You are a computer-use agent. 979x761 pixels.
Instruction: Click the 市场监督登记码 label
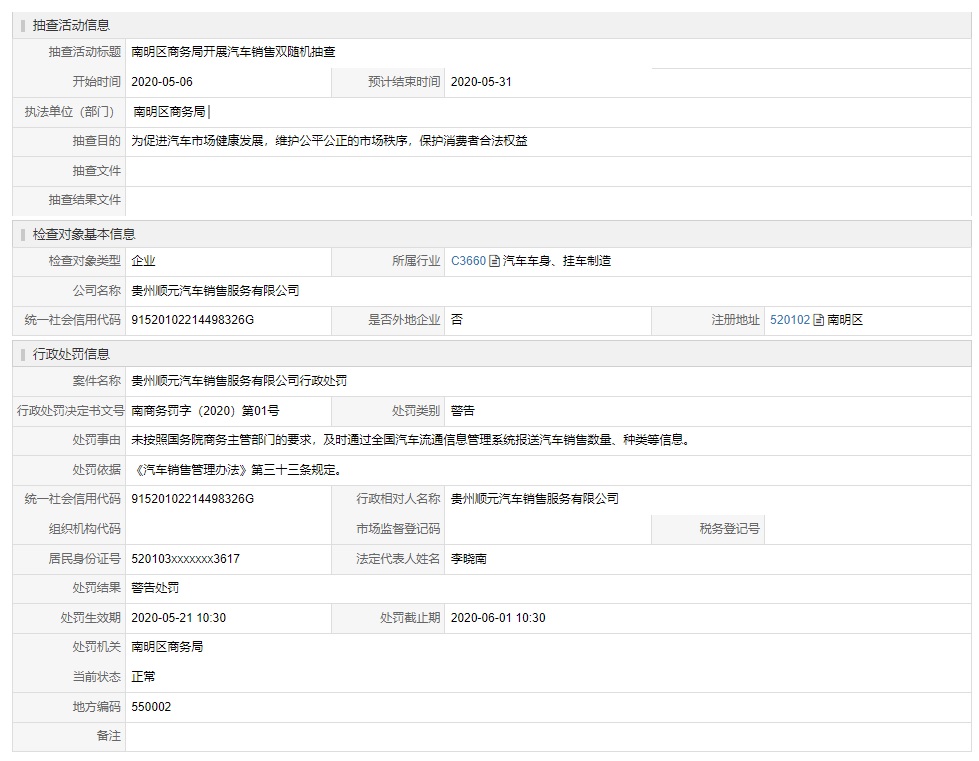click(398, 529)
